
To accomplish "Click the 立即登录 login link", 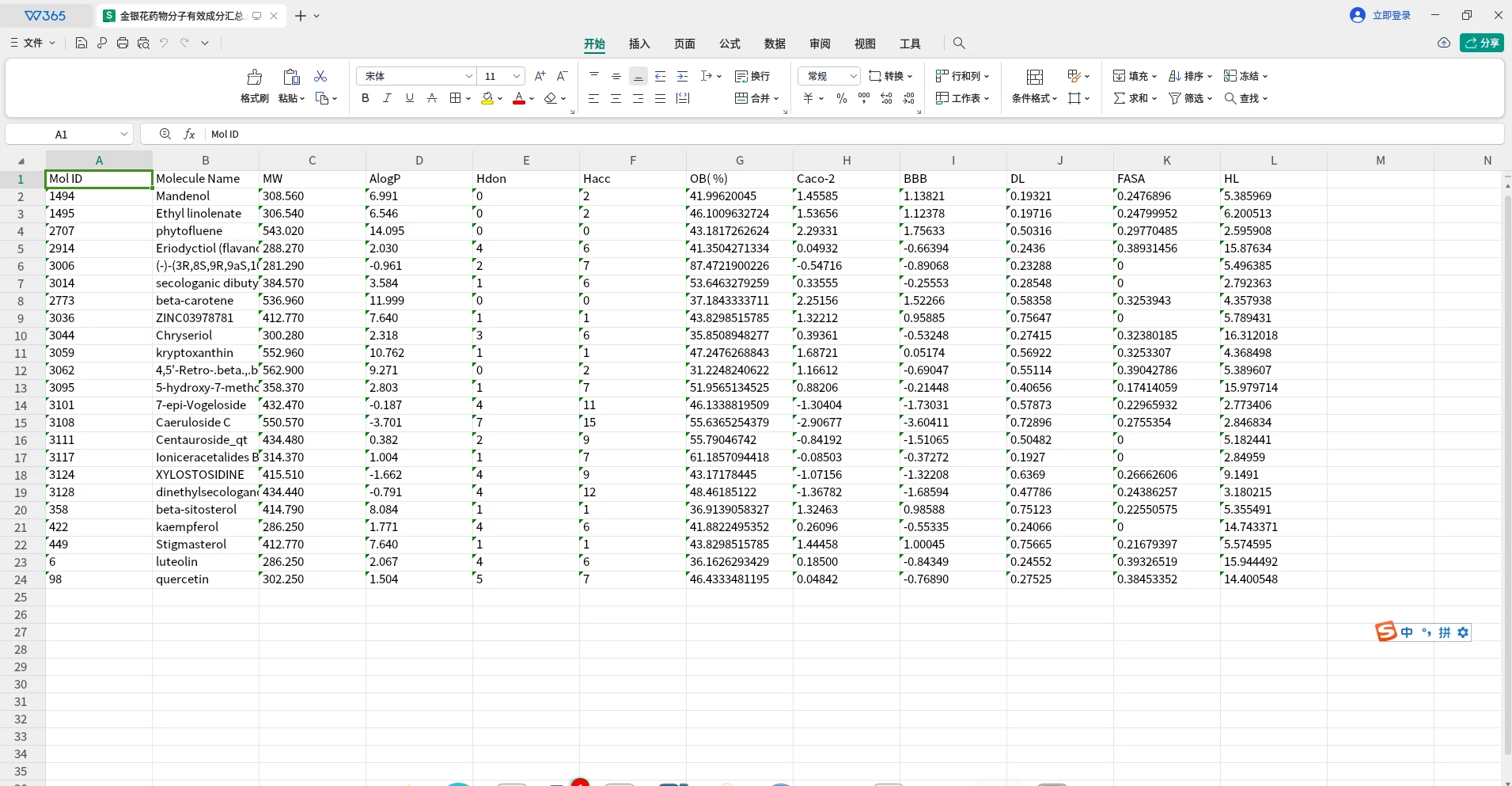I will pos(1391,15).
